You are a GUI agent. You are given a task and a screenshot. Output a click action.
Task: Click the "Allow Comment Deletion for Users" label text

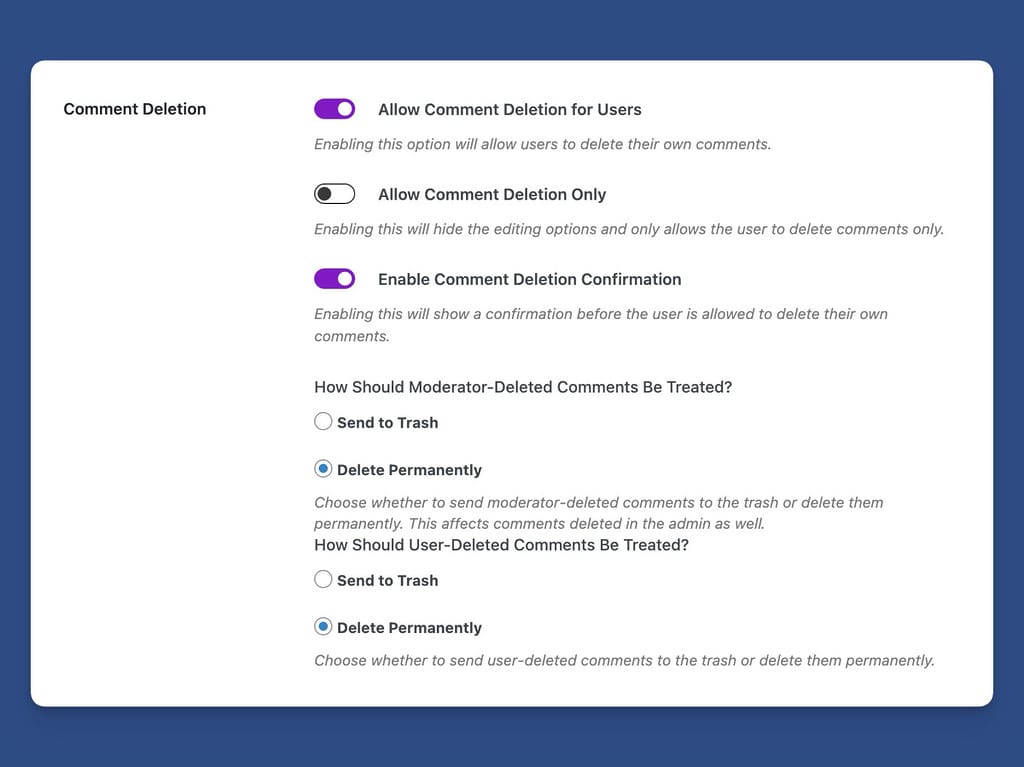tap(509, 110)
